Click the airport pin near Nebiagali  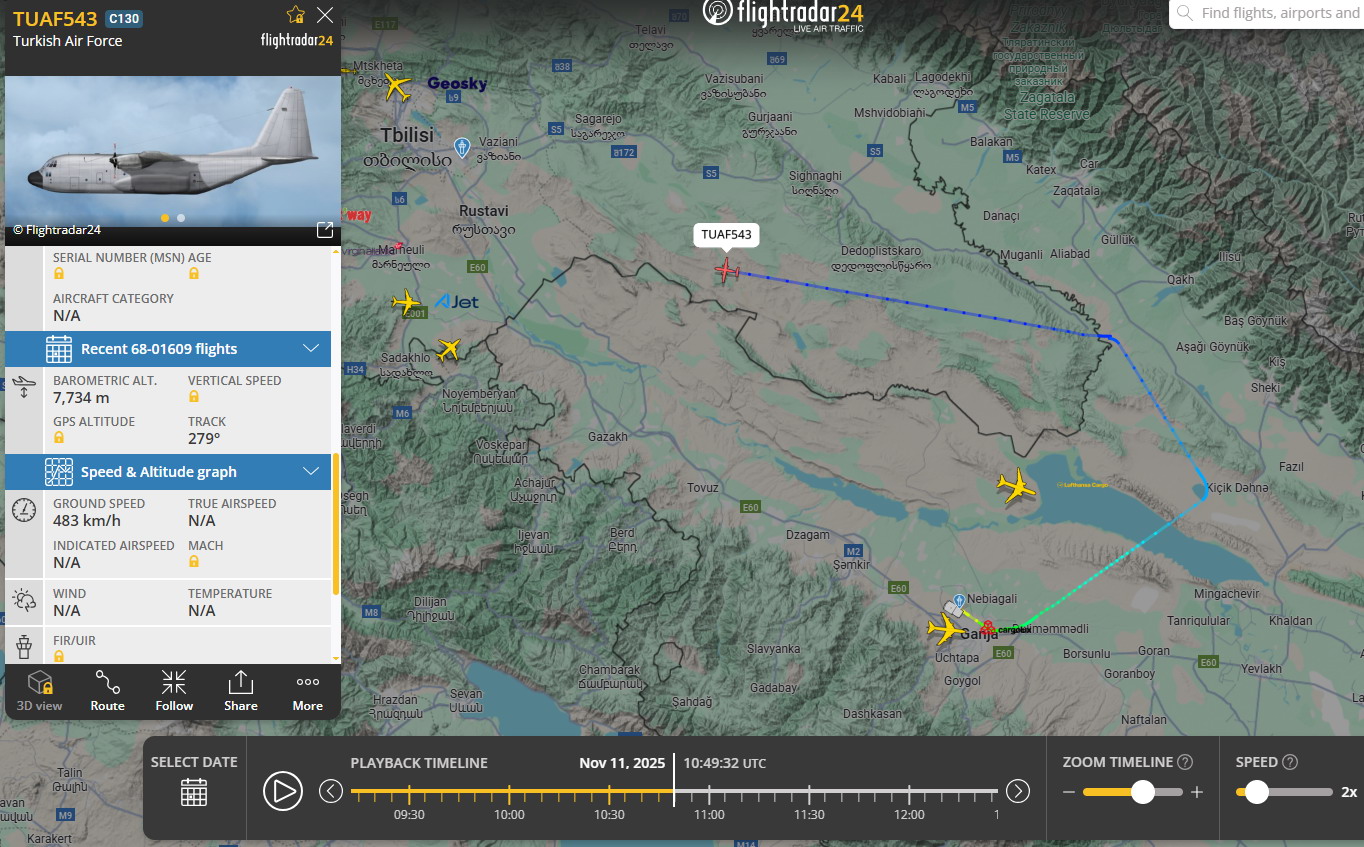(x=960, y=600)
